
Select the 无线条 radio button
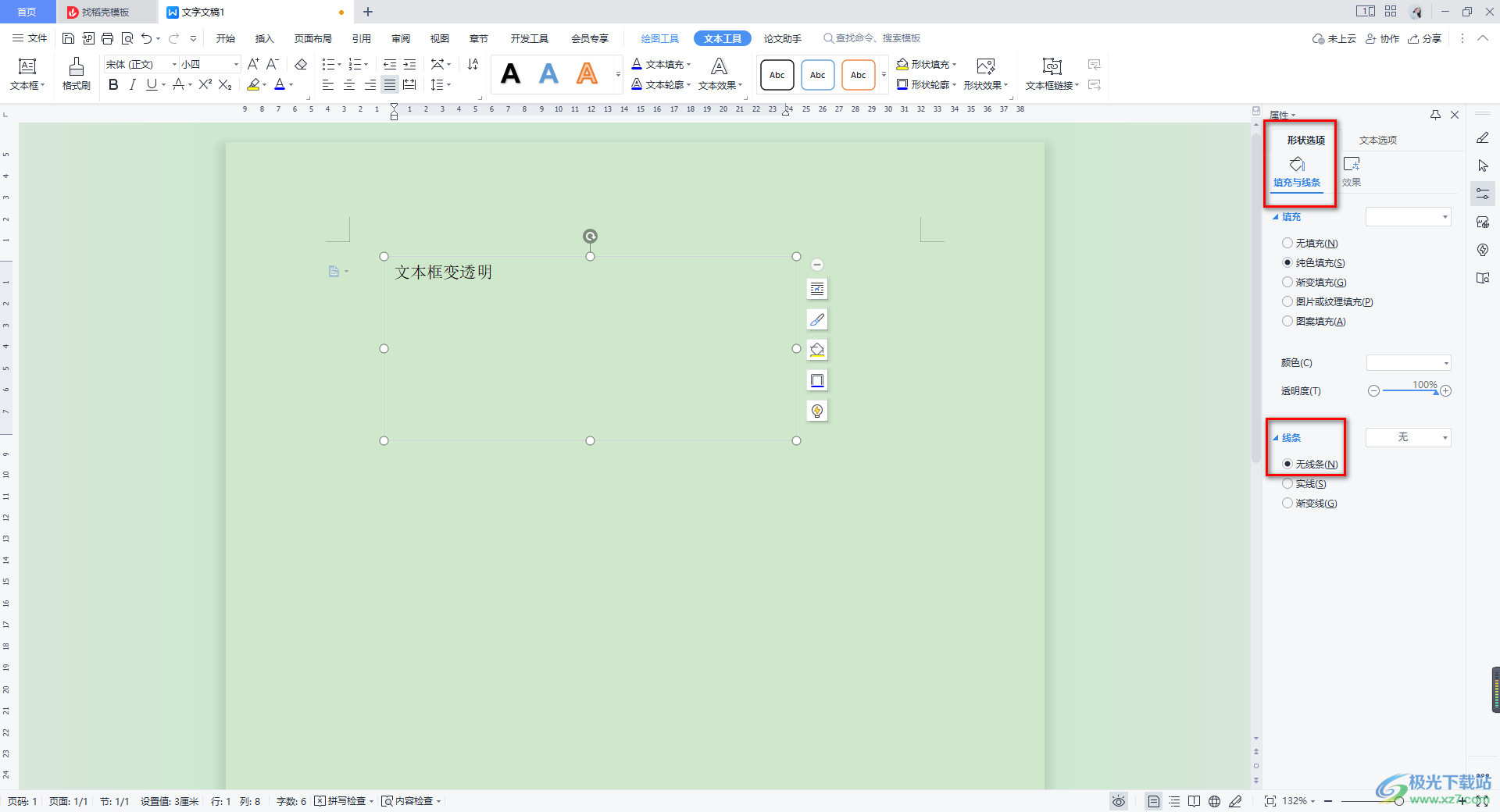click(x=1287, y=464)
